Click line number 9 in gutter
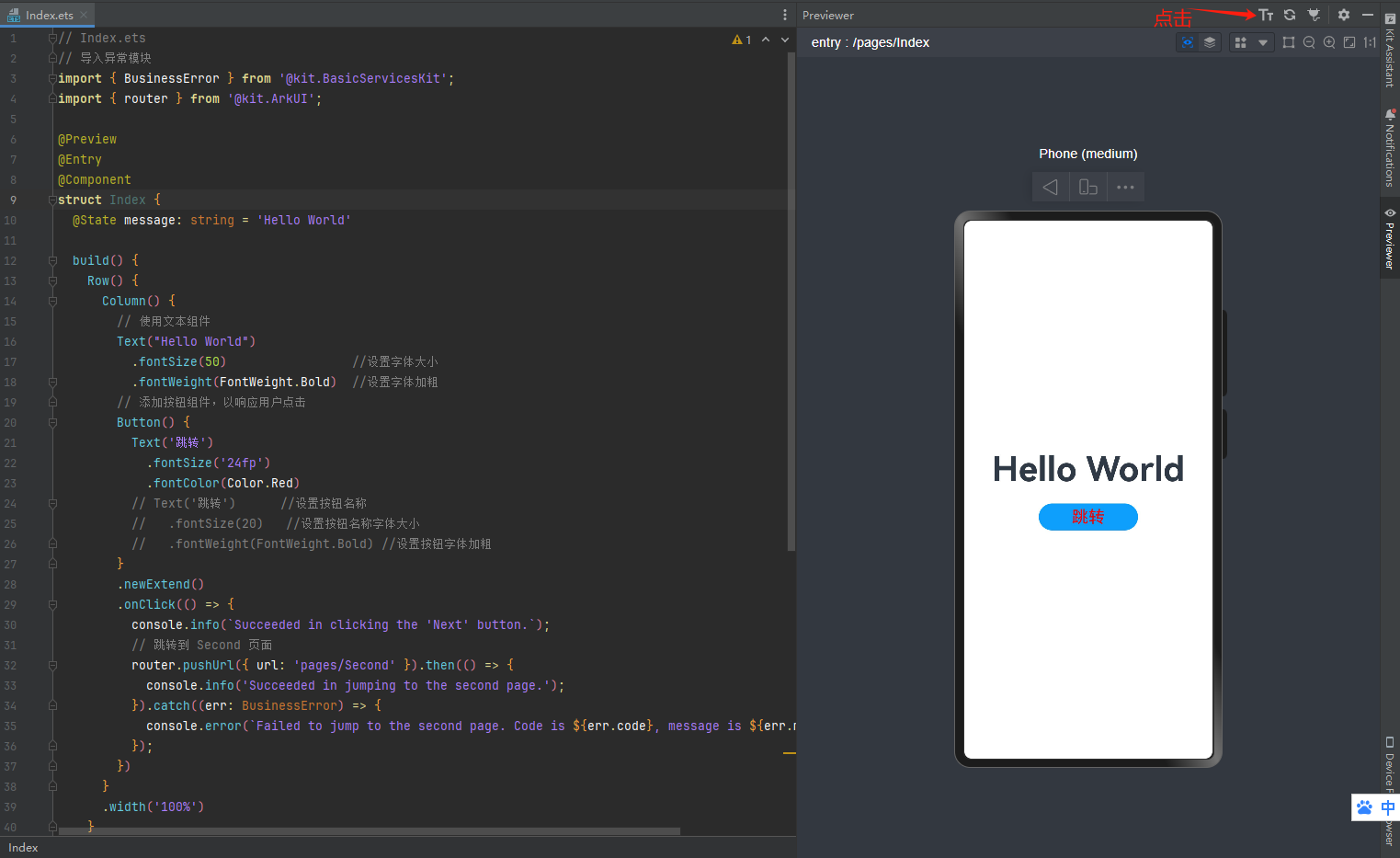The image size is (1400, 858). pos(13,200)
